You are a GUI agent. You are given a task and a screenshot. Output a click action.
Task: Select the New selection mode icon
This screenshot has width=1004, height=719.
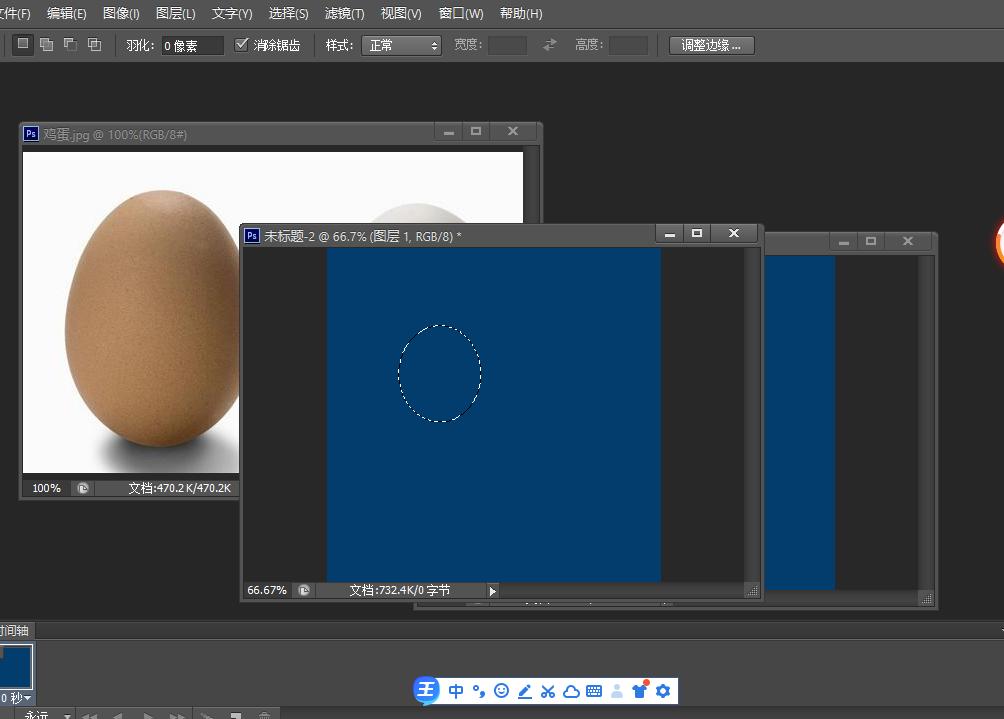pyautogui.click(x=22, y=44)
